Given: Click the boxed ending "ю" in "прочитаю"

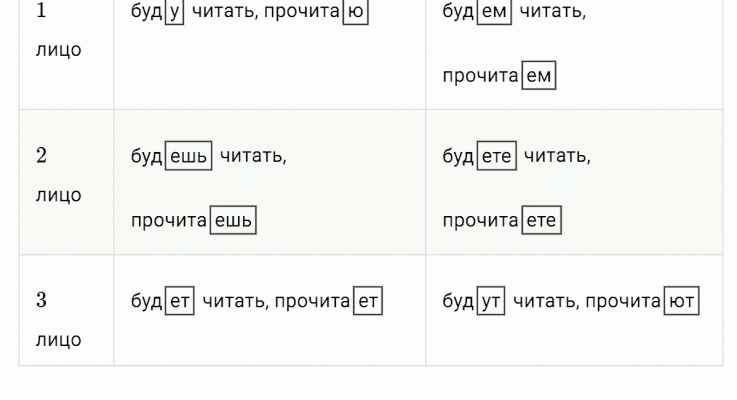Looking at the screenshot, I should coord(356,12).
